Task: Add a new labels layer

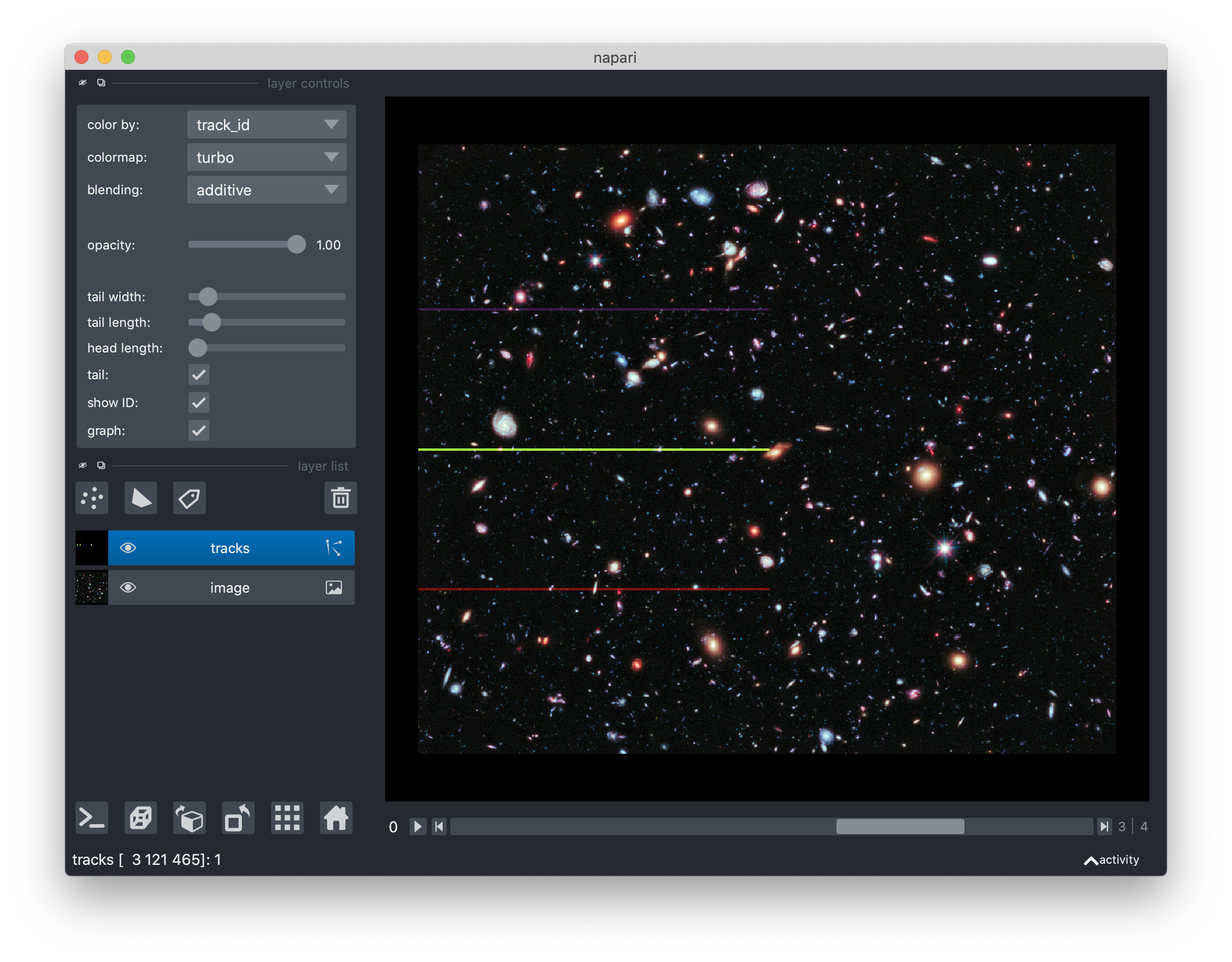Action: pos(190,498)
